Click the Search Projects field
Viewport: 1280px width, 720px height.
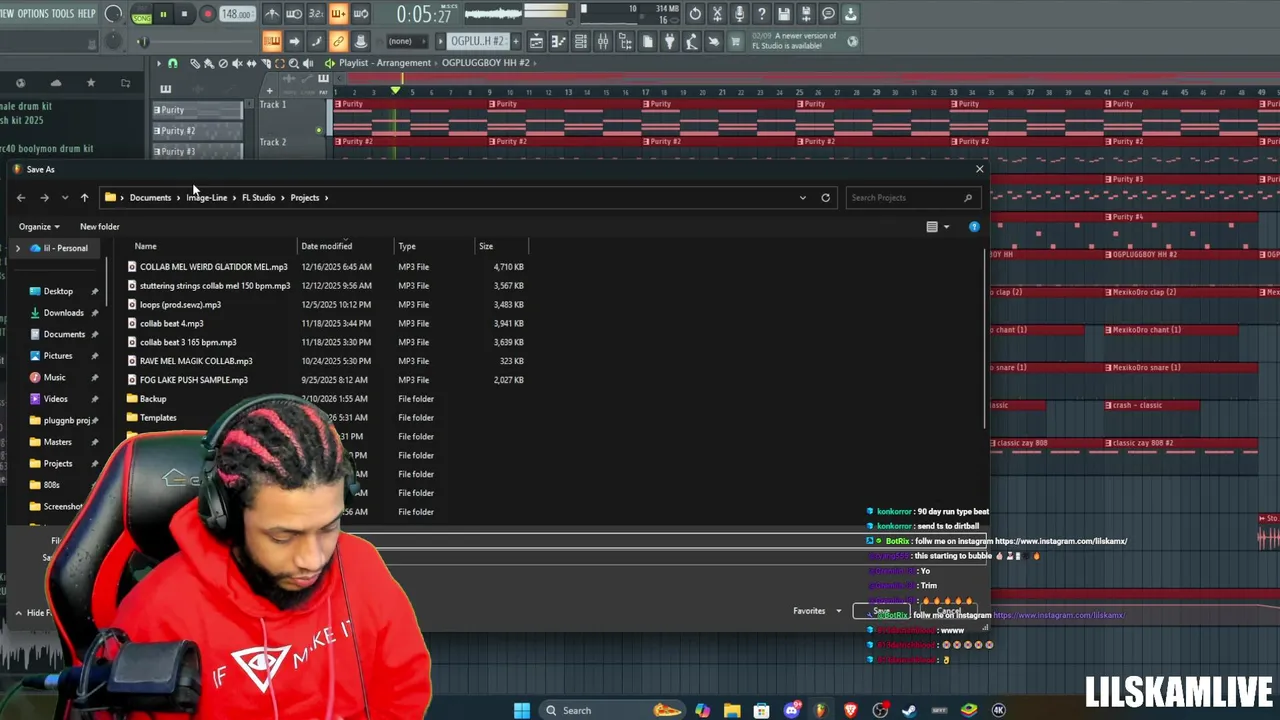tap(911, 198)
